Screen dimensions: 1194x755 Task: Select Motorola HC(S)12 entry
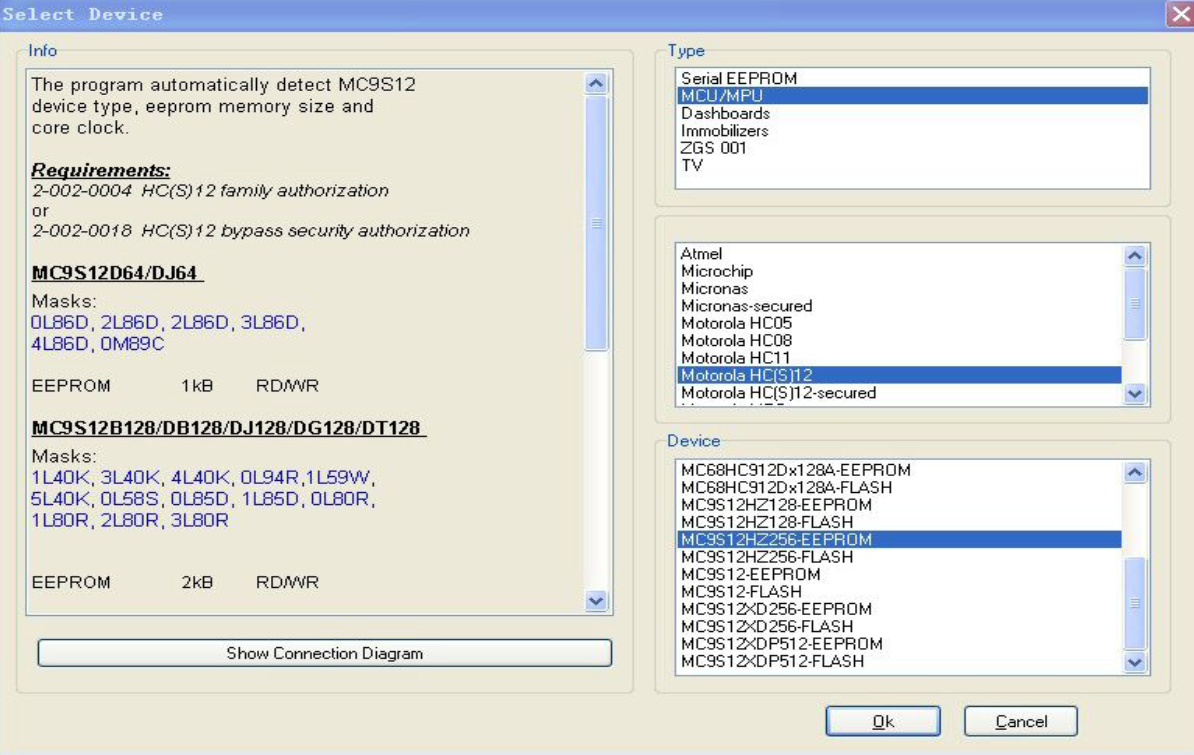click(x=899, y=376)
